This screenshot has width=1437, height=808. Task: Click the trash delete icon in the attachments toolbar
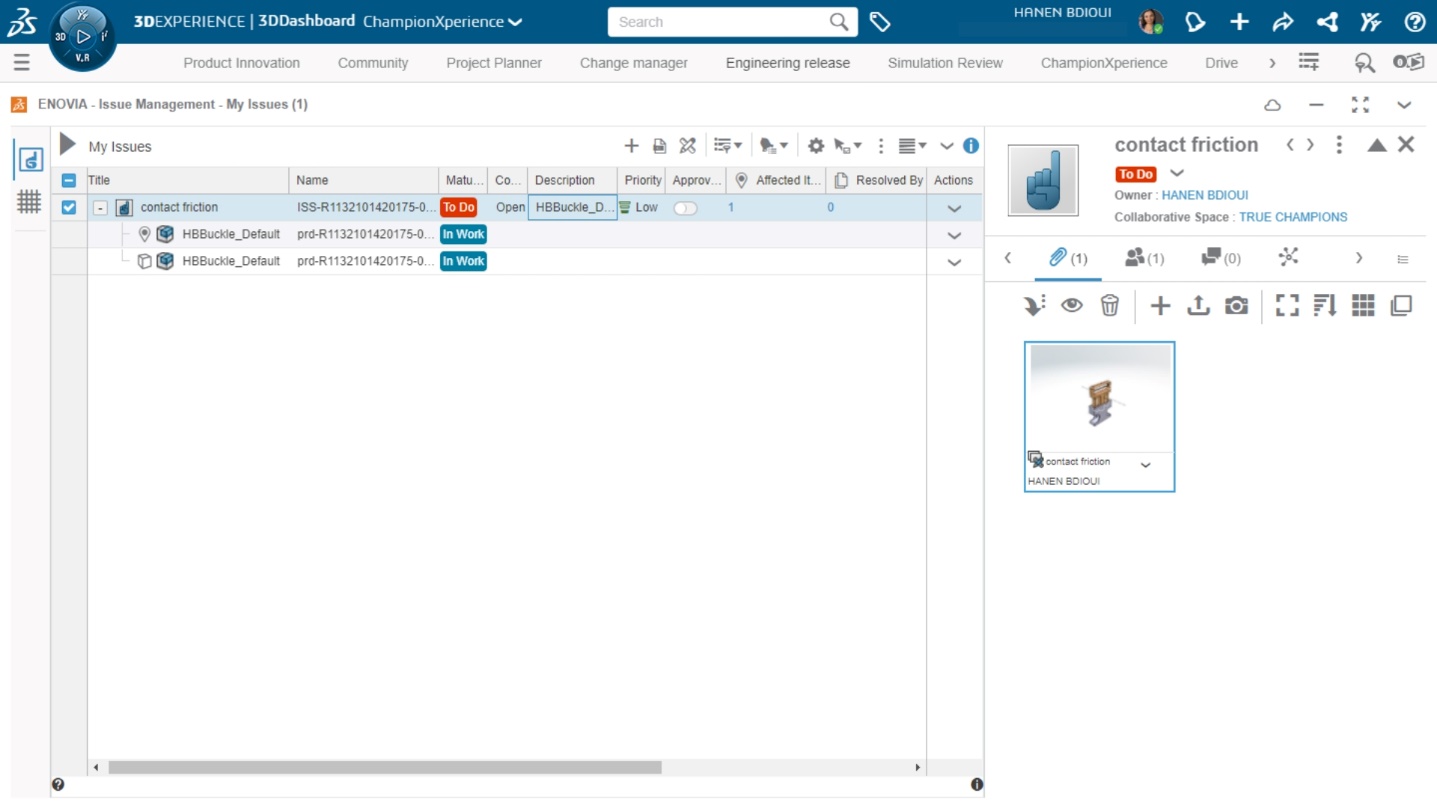(1110, 305)
